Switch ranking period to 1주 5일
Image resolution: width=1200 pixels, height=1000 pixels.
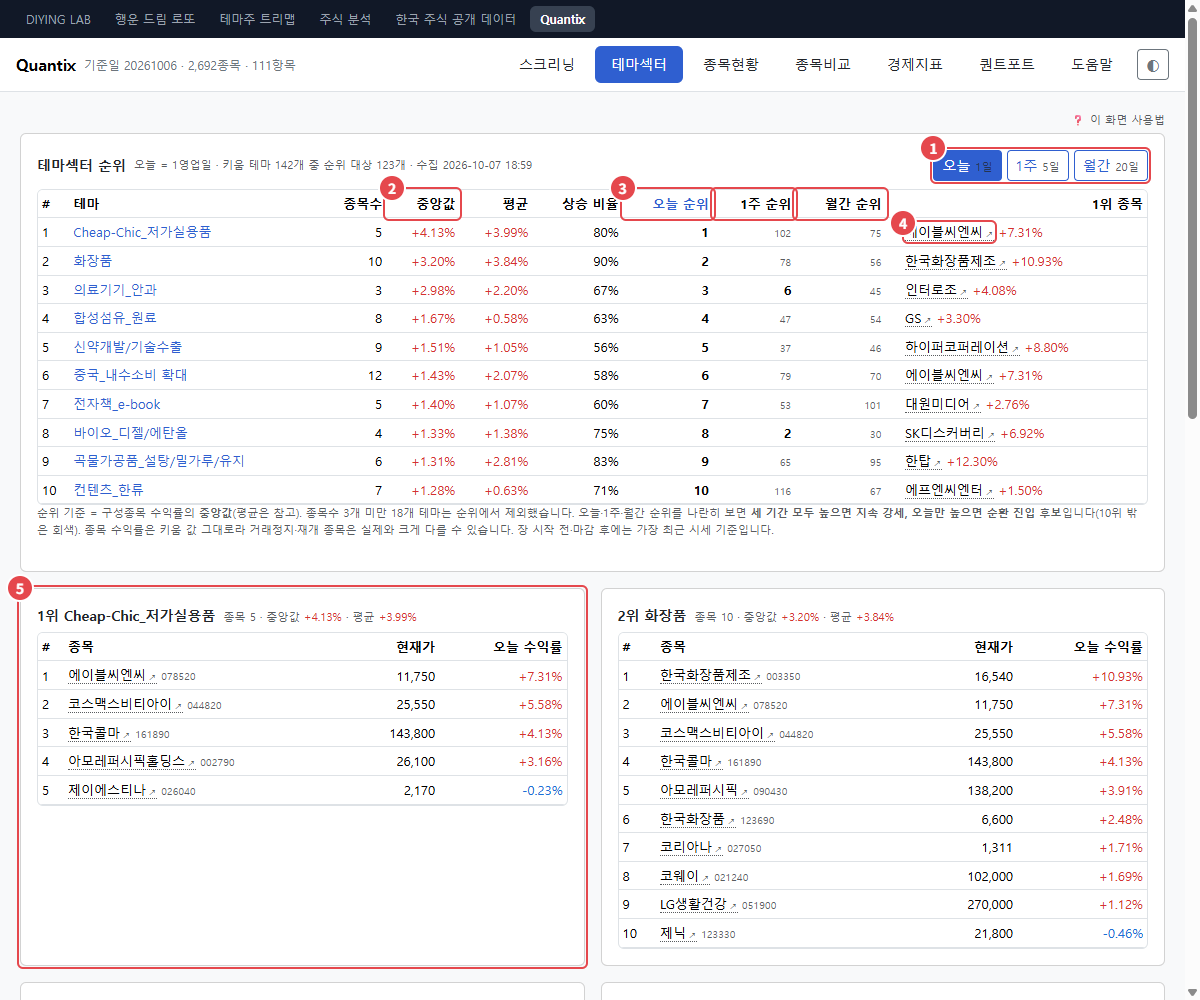[x=1038, y=166]
